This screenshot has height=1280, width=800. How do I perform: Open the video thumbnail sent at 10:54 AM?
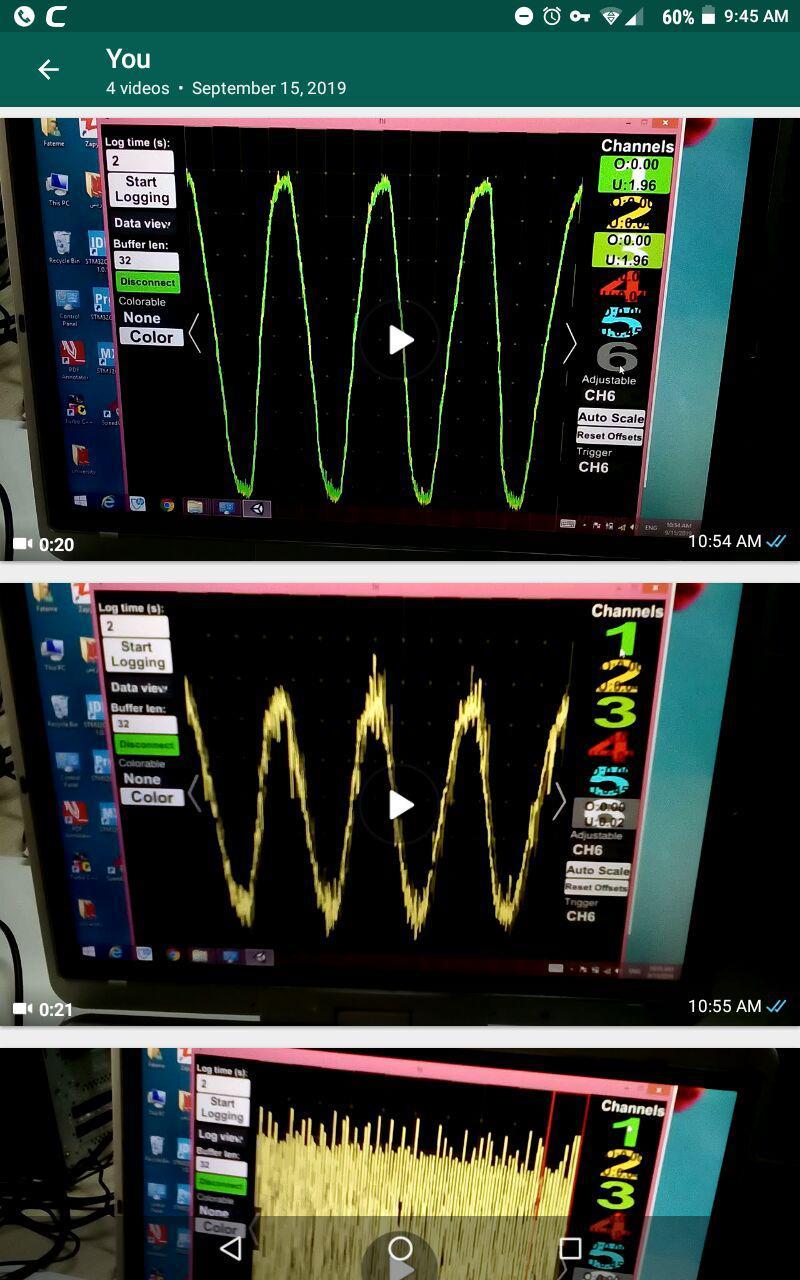[x=400, y=340]
